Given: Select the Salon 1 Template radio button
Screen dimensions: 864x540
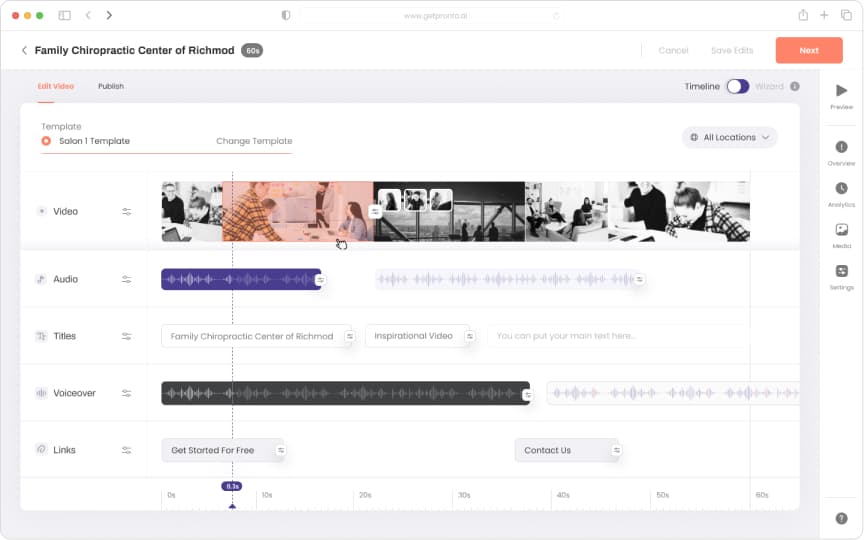Looking at the screenshot, I should 46,141.
